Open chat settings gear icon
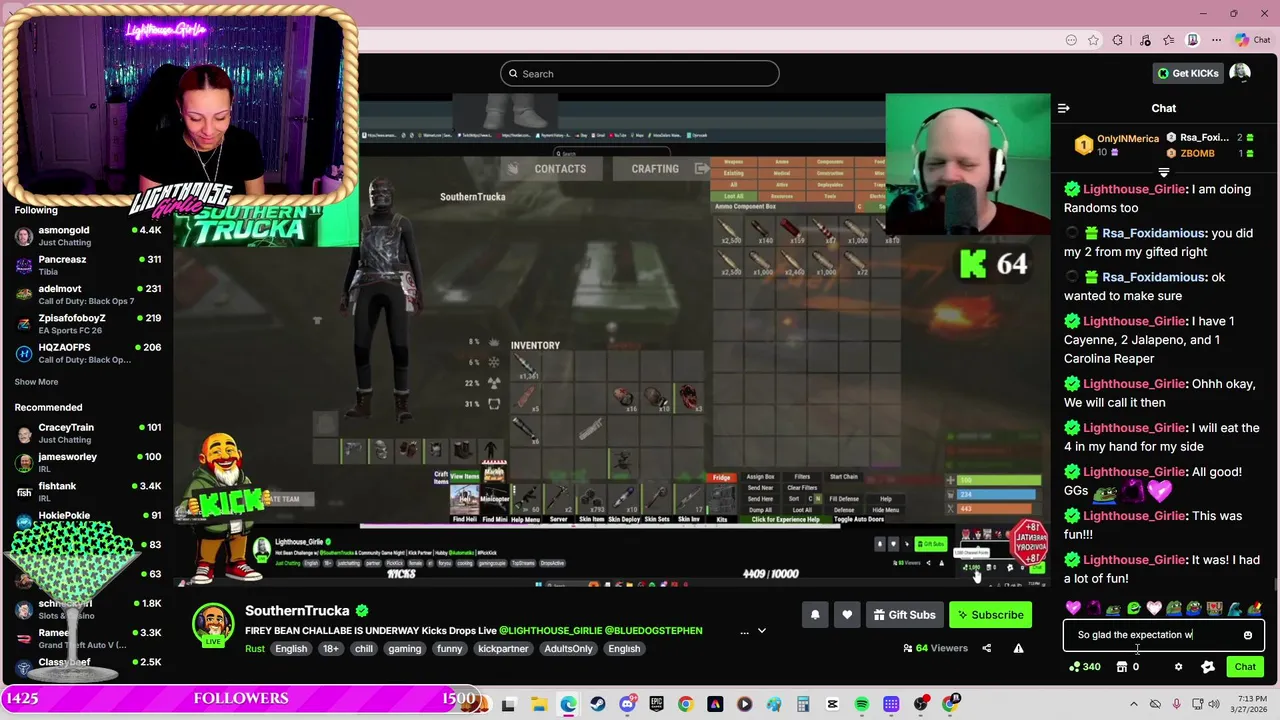 click(1178, 667)
